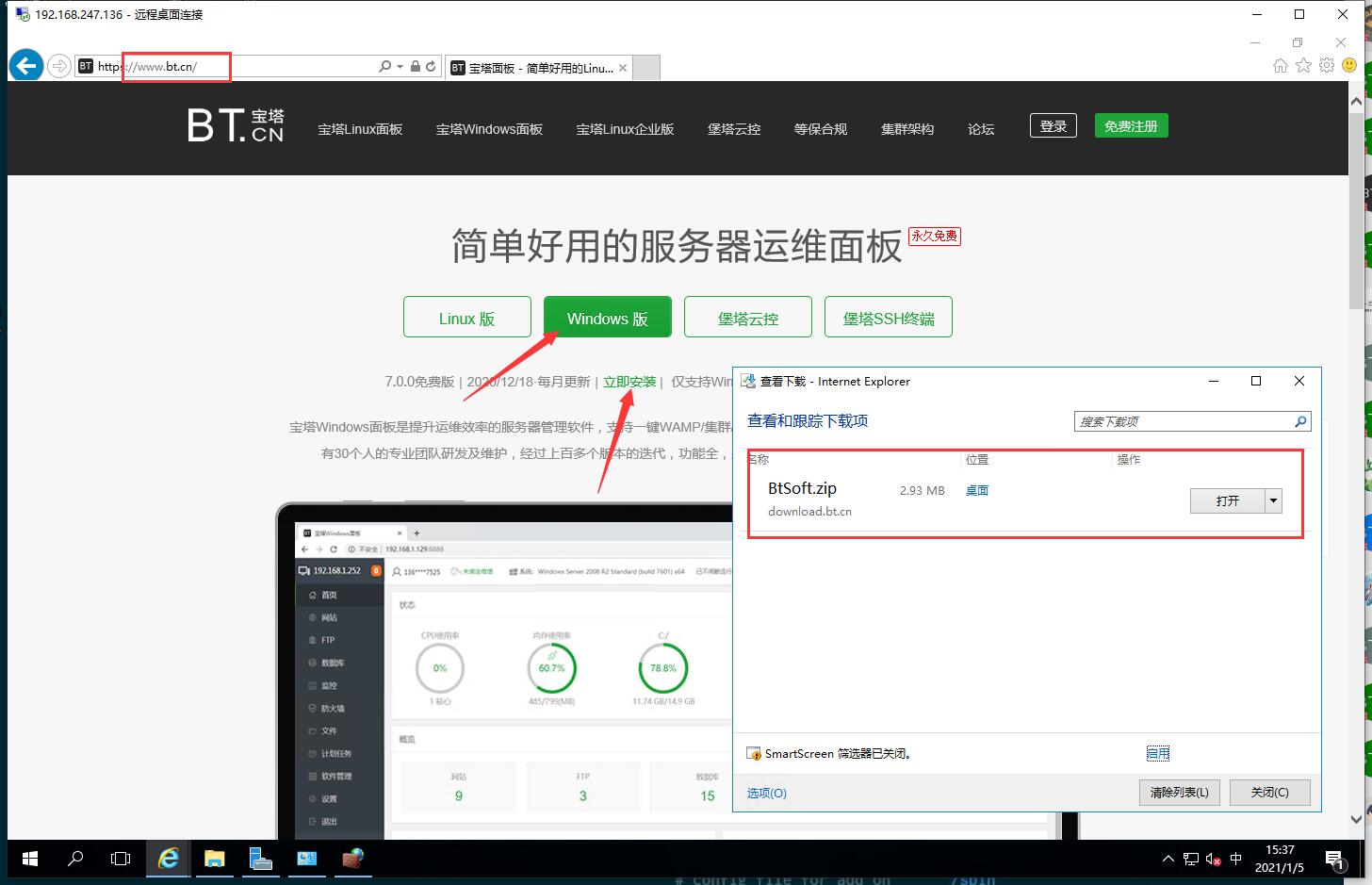The image size is (1372, 885).
Task: Open the IE home page icon
Action: [x=1280, y=65]
